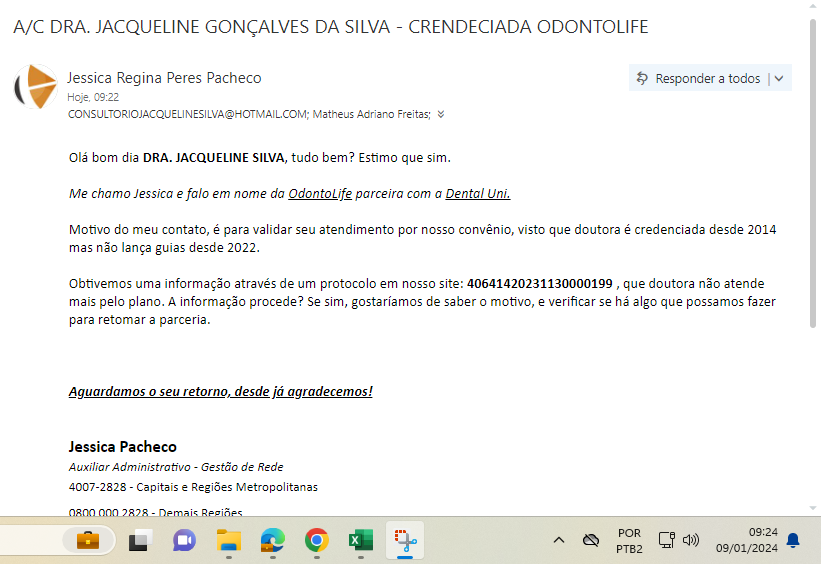Viewport: 821px width, 564px height.
Task: Open Excel from the taskbar
Action: pyautogui.click(x=361, y=540)
